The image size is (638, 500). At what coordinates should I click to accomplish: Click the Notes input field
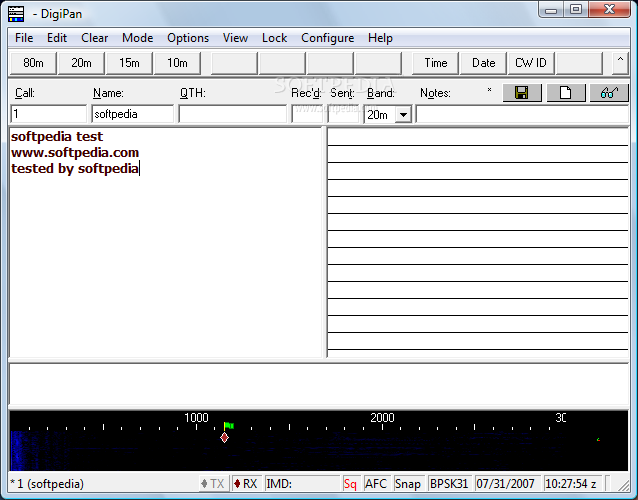tap(522, 114)
